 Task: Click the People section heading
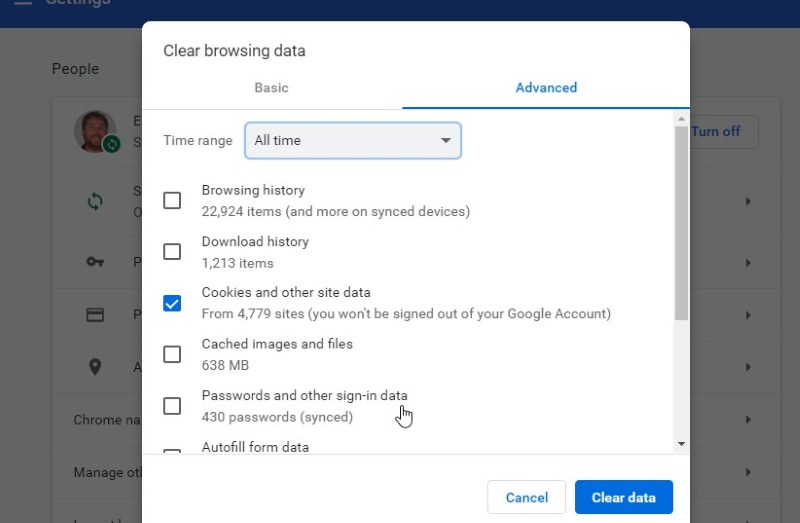coord(76,69)
